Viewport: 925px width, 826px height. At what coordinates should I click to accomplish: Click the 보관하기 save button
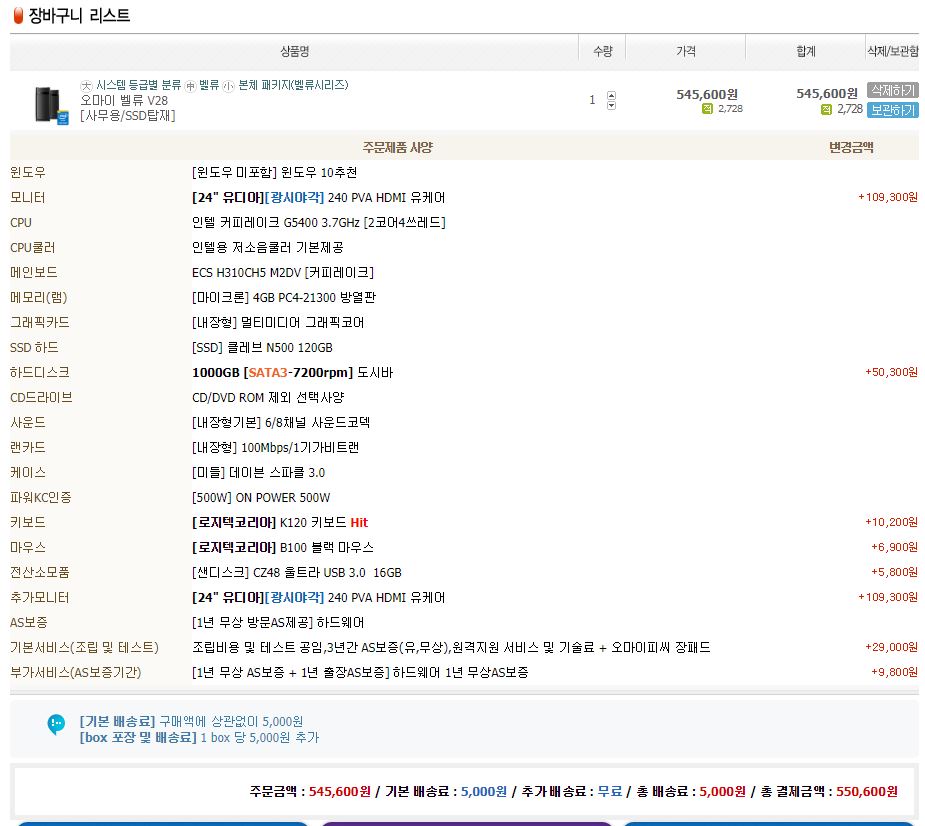point(892,110)
